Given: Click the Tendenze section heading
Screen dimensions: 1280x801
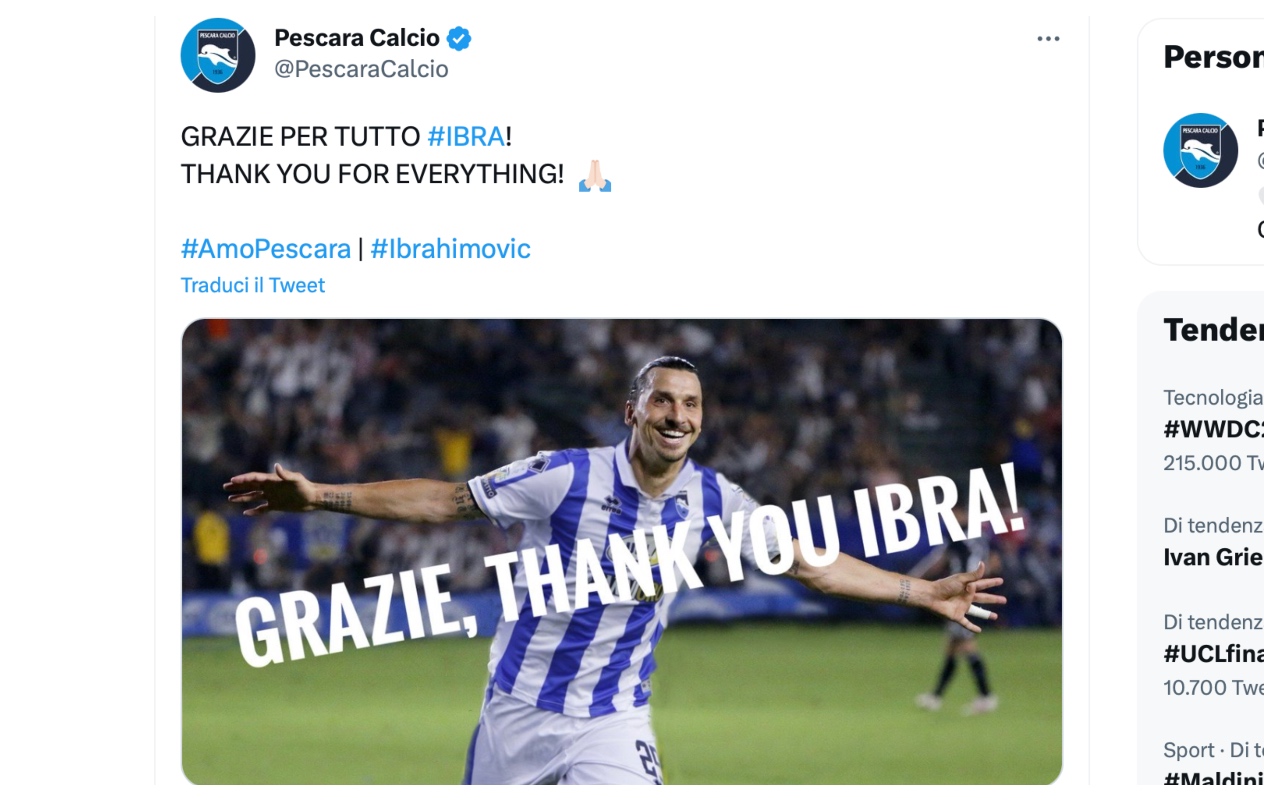Looking at the screenshot, I should [1214, 329].
